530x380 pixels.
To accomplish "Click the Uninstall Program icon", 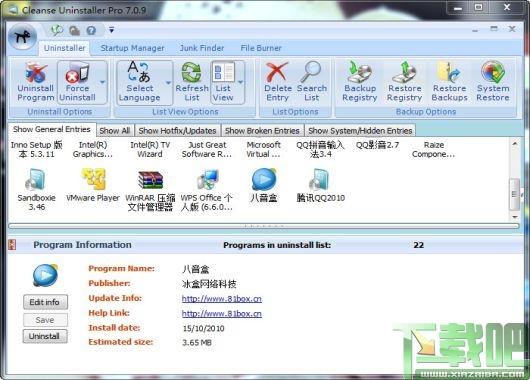I will (x=35, y=72).
